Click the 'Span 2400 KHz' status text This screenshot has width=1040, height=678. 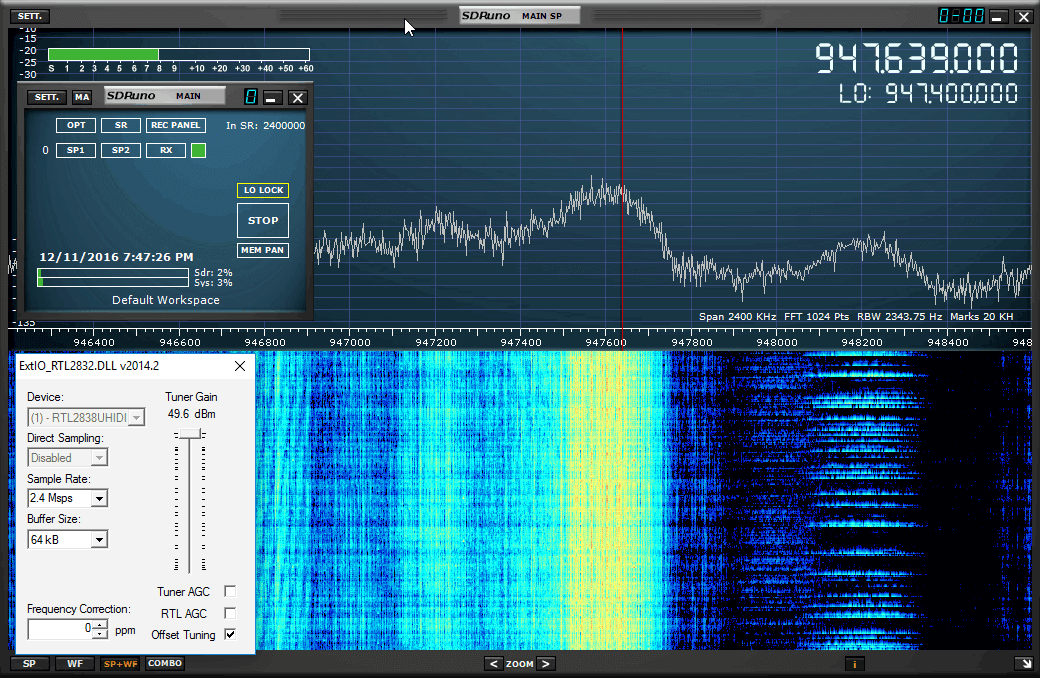(x=738, y=316)
